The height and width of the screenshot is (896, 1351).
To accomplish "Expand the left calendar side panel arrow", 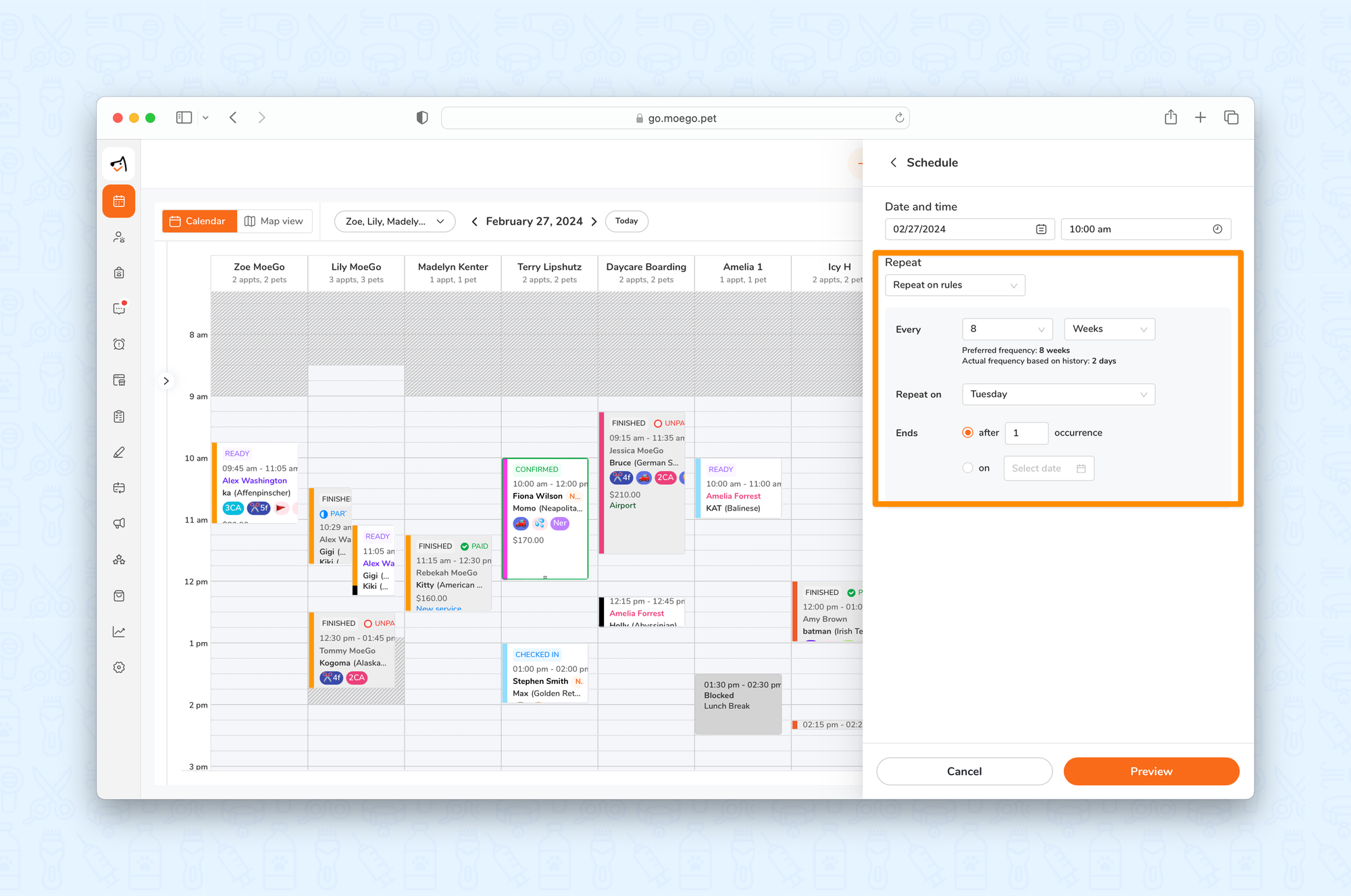I will pyautogui.click(x=166, y=381).
